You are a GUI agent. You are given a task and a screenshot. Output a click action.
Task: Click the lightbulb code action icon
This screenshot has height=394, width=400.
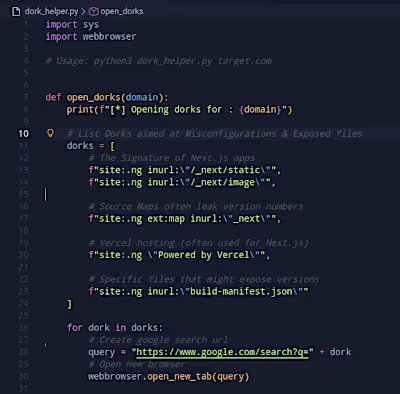tap(50, 133)
